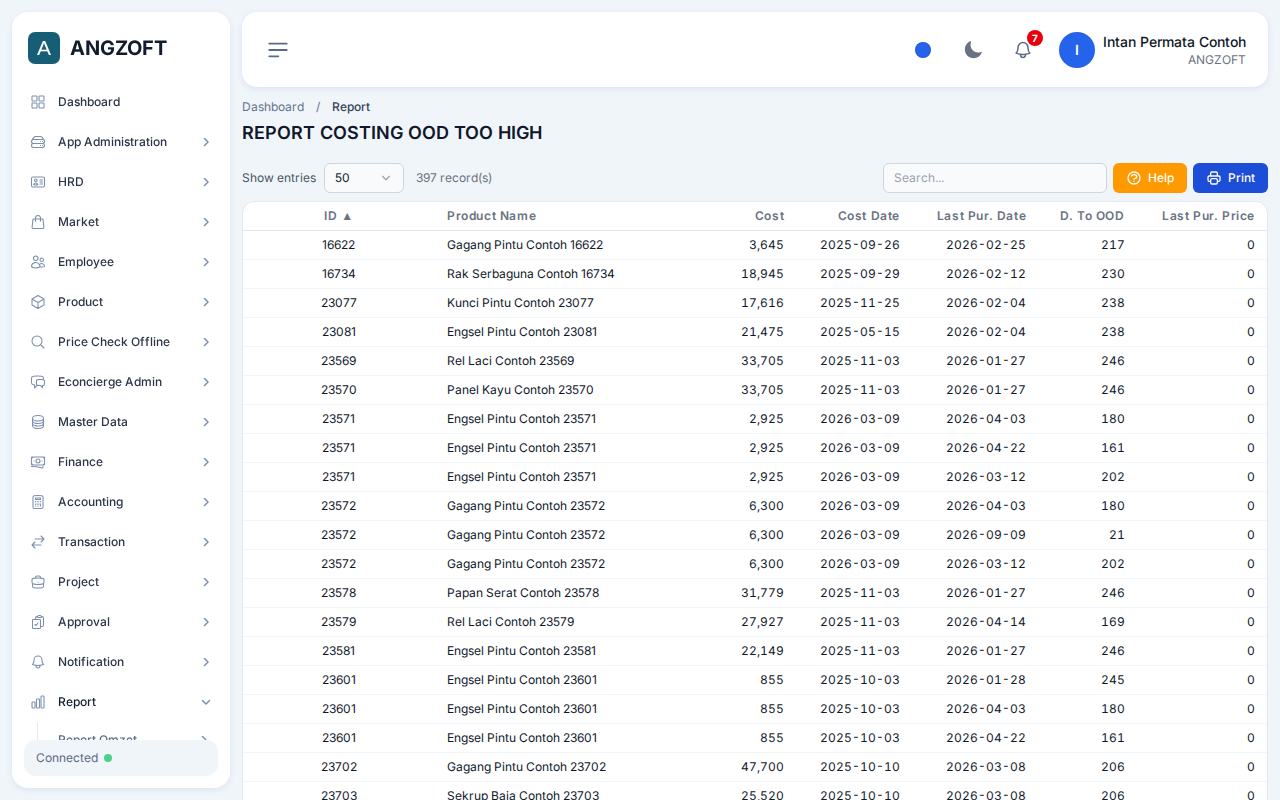Sort by Product Name column header
Screen dimensions: 1280x800
[x=491, y=216]
